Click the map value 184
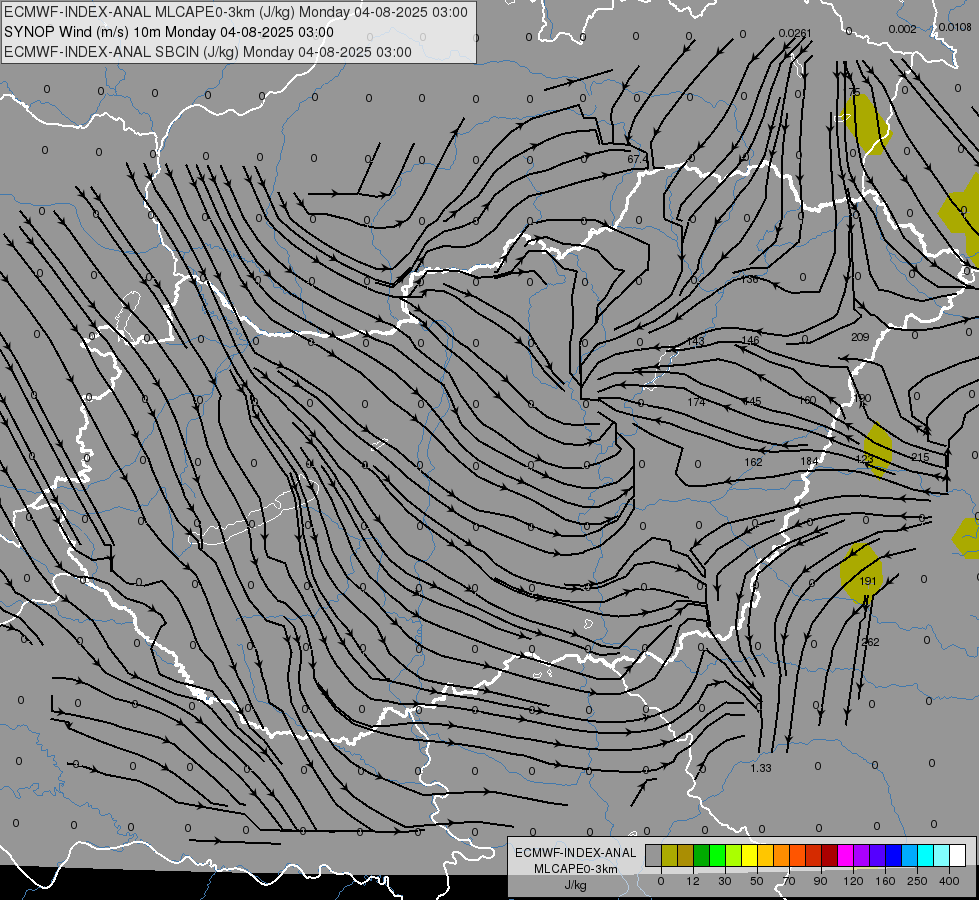The width and height of the screenshot is (979, 900). (809, 462)
